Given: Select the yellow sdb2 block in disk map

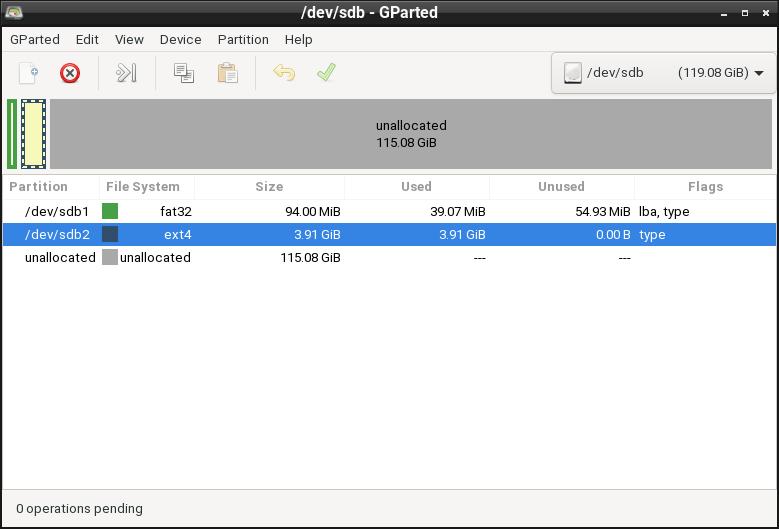Looking at the screenshot, I should (33, 134).
